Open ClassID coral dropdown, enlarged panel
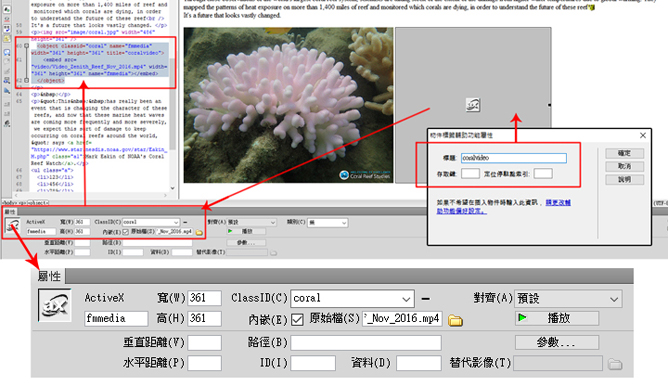Viewport: 668px width, 386px height. 406,299
